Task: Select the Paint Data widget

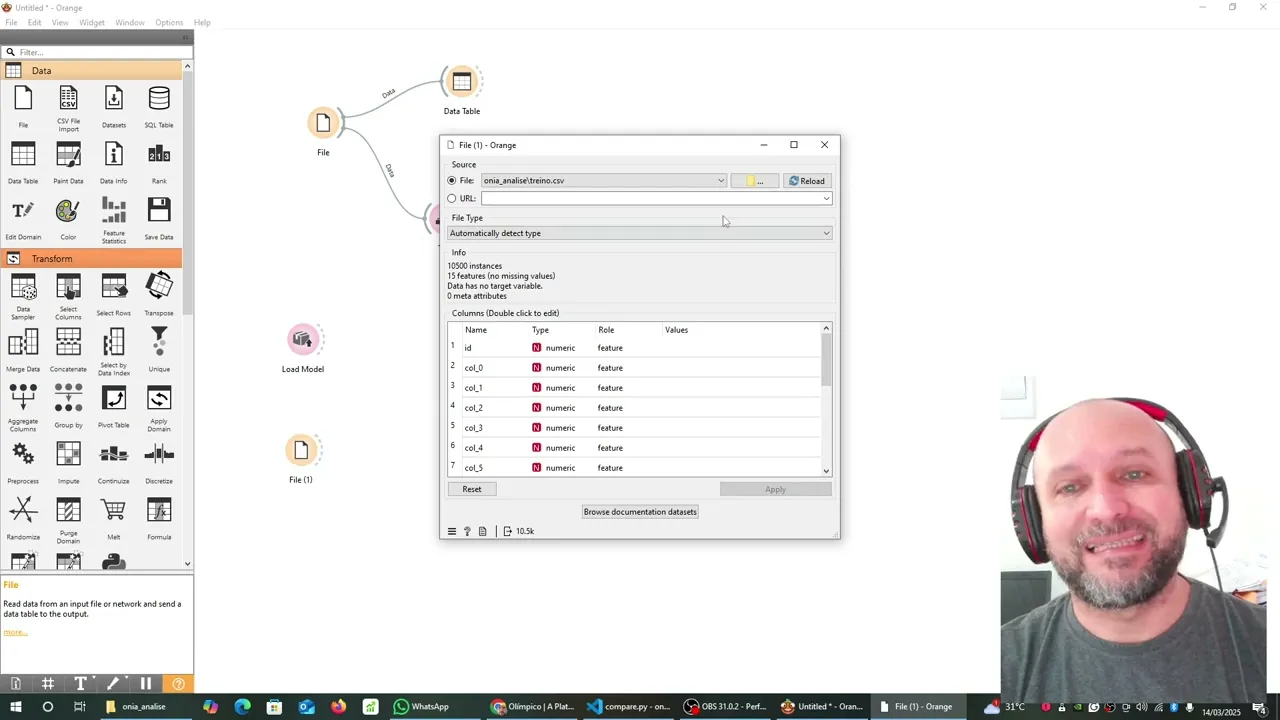Action: pos(68,164)
